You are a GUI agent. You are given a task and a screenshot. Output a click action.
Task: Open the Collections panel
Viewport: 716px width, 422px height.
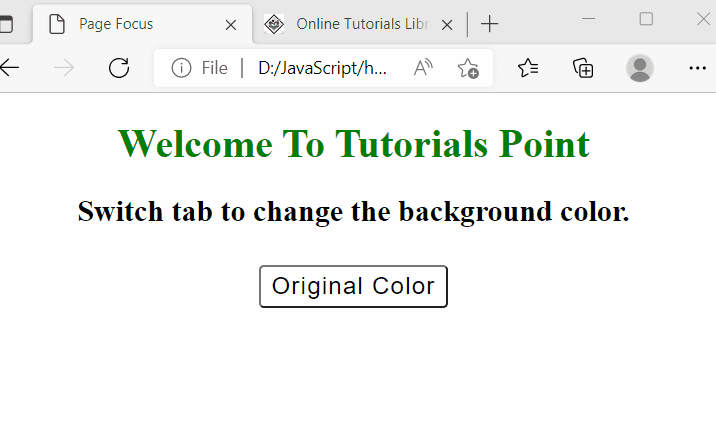(583, 68)
